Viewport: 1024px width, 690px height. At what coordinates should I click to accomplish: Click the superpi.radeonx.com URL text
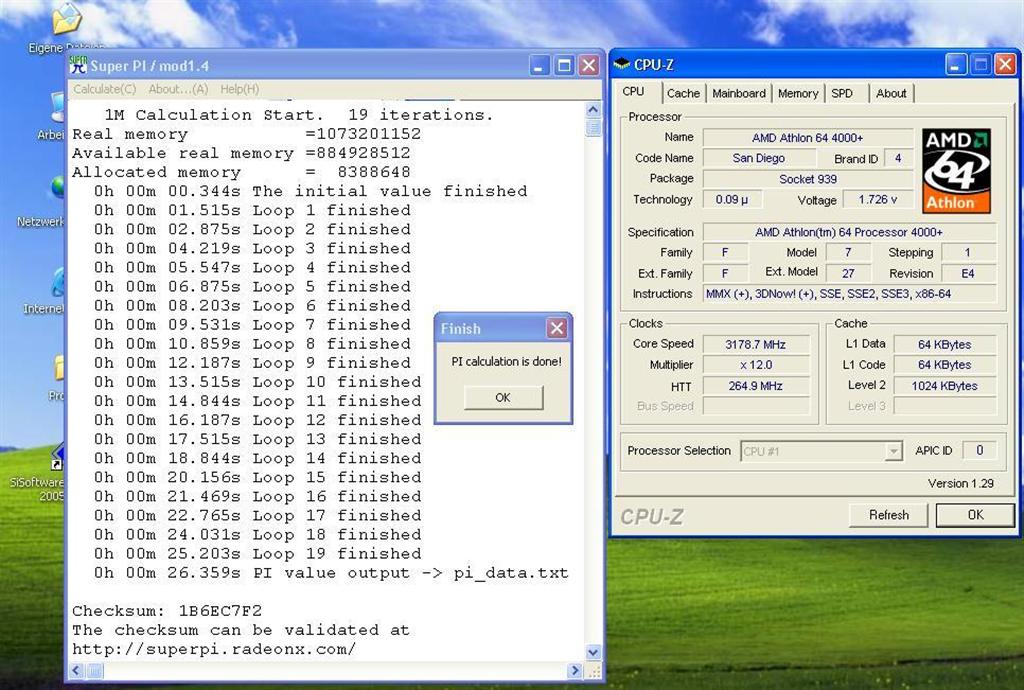pyautogui.click(x=214, y=650)
